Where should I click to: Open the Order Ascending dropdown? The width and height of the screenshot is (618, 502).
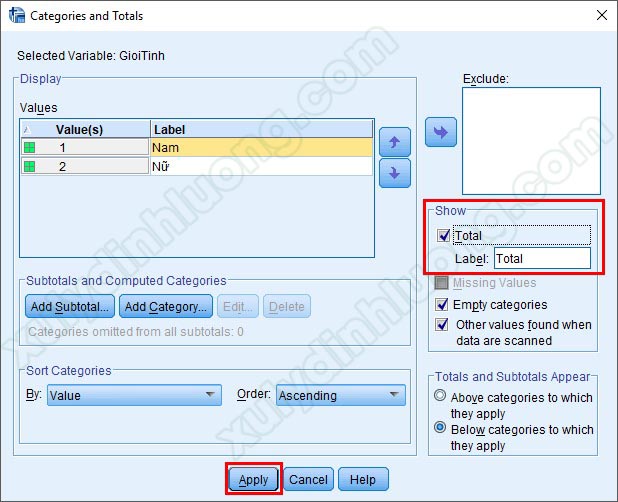point(341,395)
